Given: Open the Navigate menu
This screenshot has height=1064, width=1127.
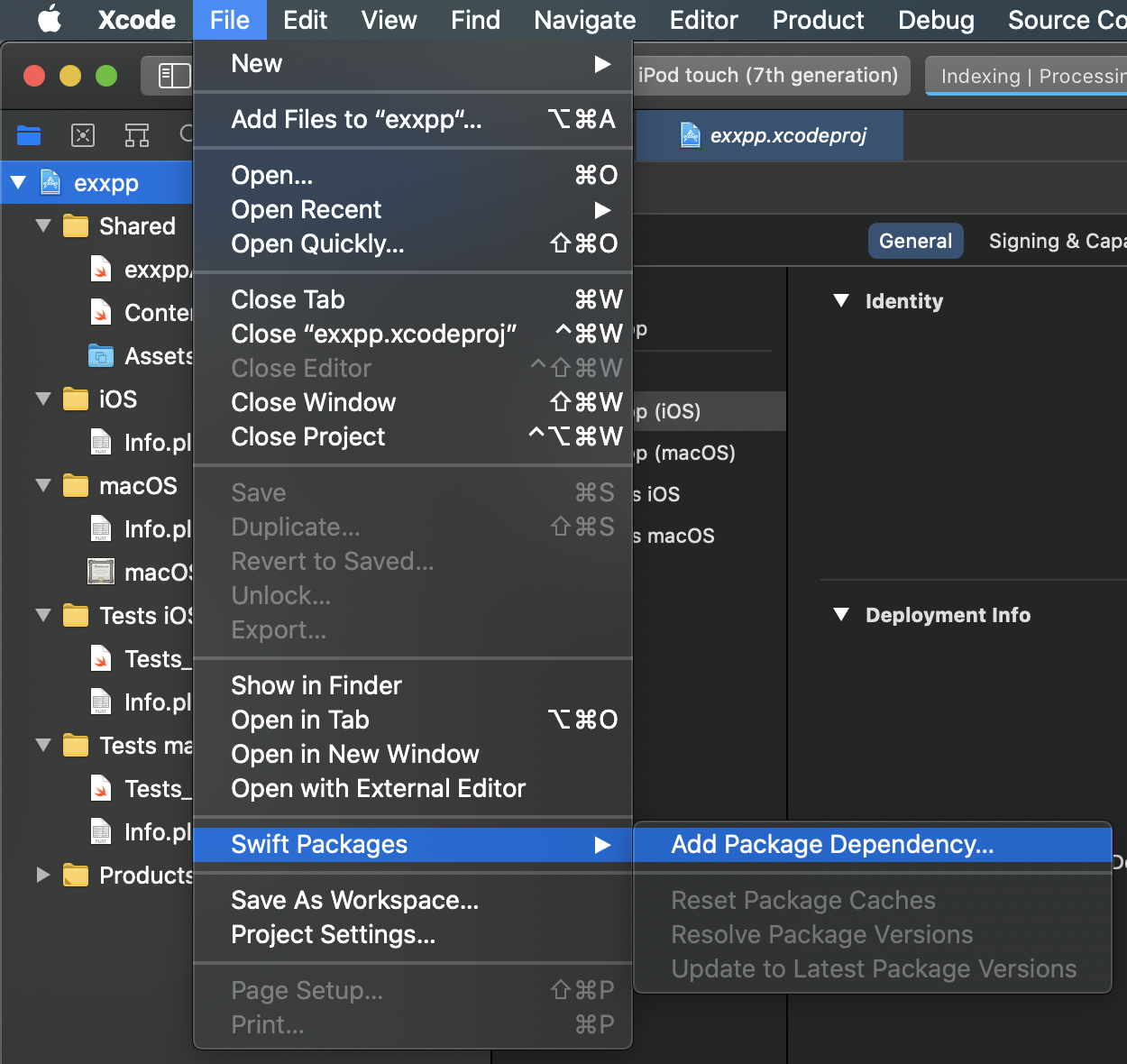Looking at the screenshot, I should [584, 20].
